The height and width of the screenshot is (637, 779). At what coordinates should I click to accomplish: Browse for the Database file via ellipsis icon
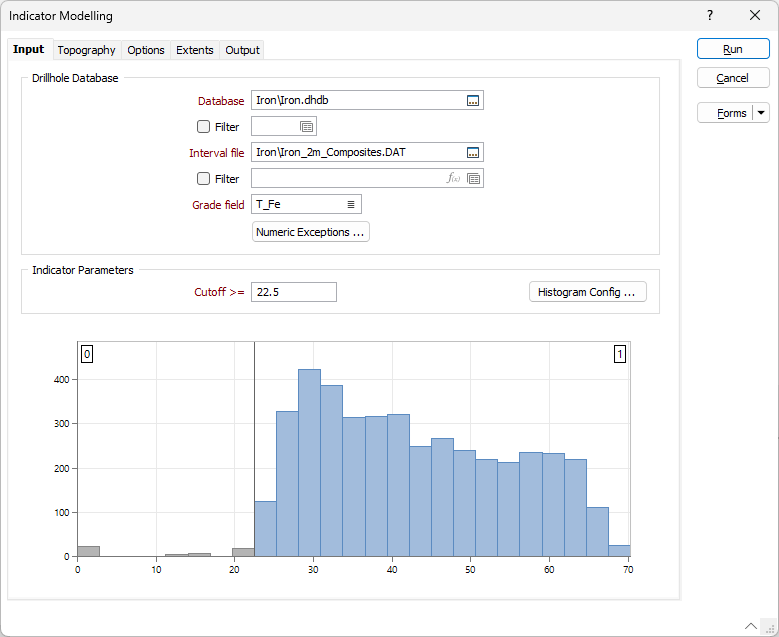click(x=472, y=100)
